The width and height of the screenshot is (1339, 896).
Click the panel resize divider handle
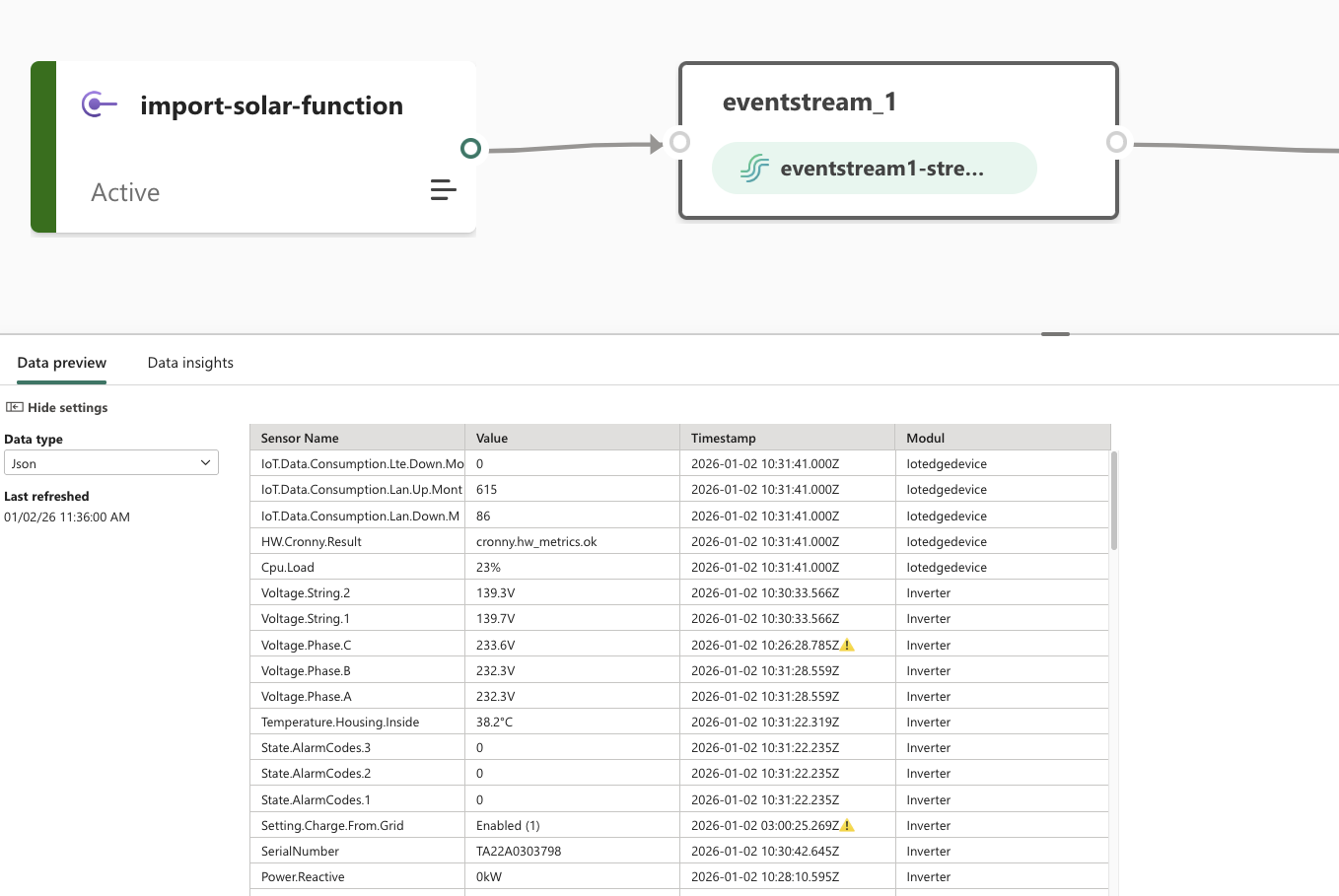click(1055, 334)
